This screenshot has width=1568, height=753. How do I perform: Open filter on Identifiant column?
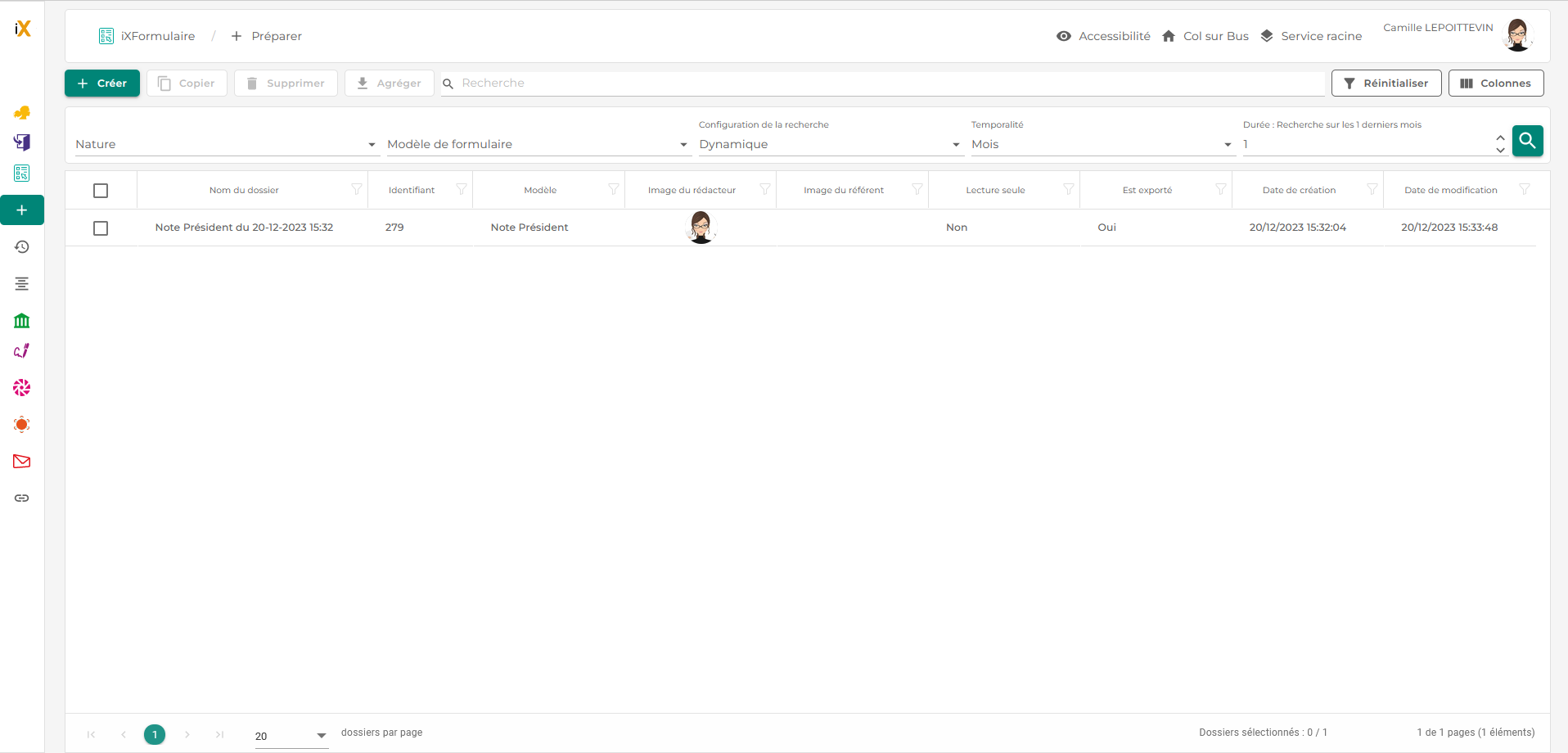(x=462, y=190)
